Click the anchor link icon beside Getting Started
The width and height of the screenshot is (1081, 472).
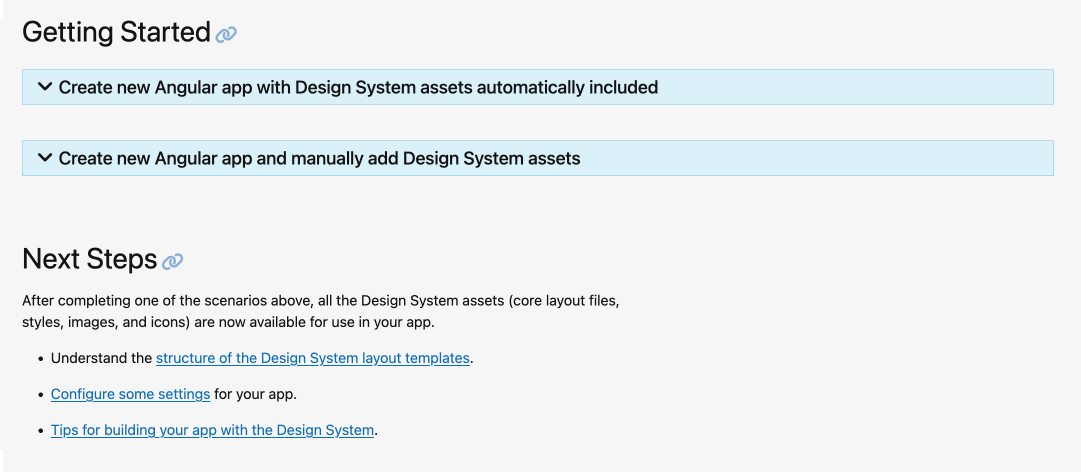(226, 34)
